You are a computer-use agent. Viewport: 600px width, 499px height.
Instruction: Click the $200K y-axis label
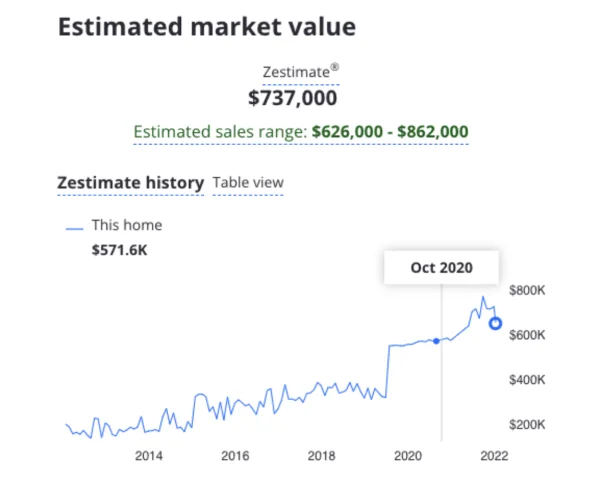coord(526,425)
